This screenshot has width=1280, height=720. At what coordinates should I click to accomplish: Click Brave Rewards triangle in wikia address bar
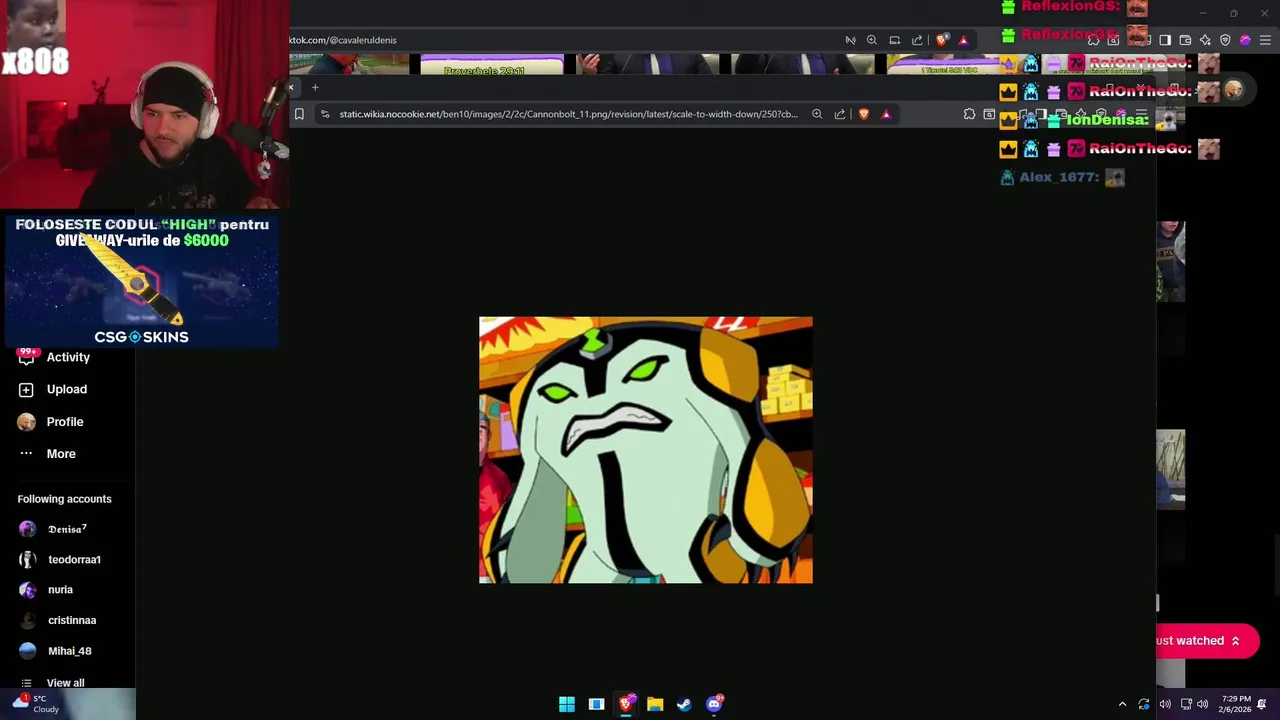pyautogui.click(x=886, y=114)
